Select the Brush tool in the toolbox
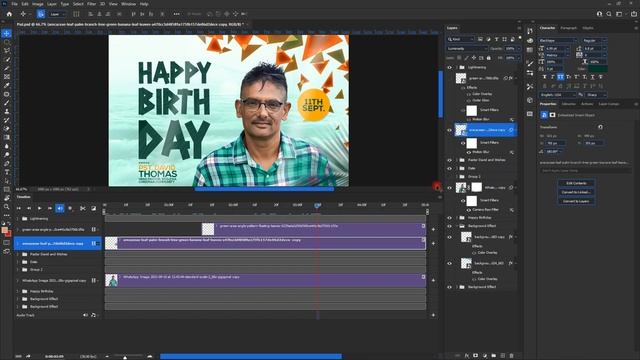The width and height of the screenshot is (640, 360). (x=7, y=102)
